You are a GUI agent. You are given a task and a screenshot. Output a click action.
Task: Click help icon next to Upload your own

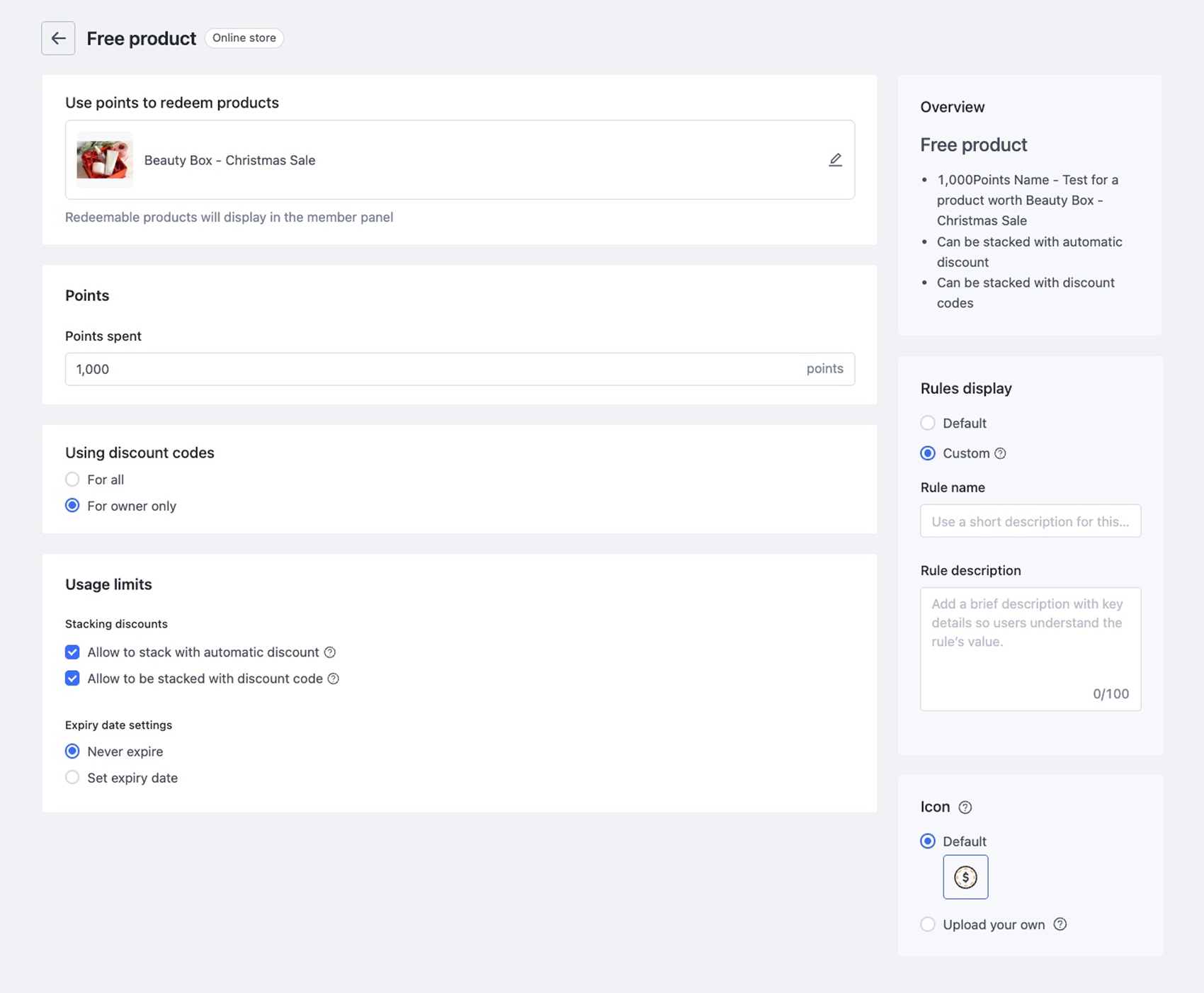[1060, 924]
